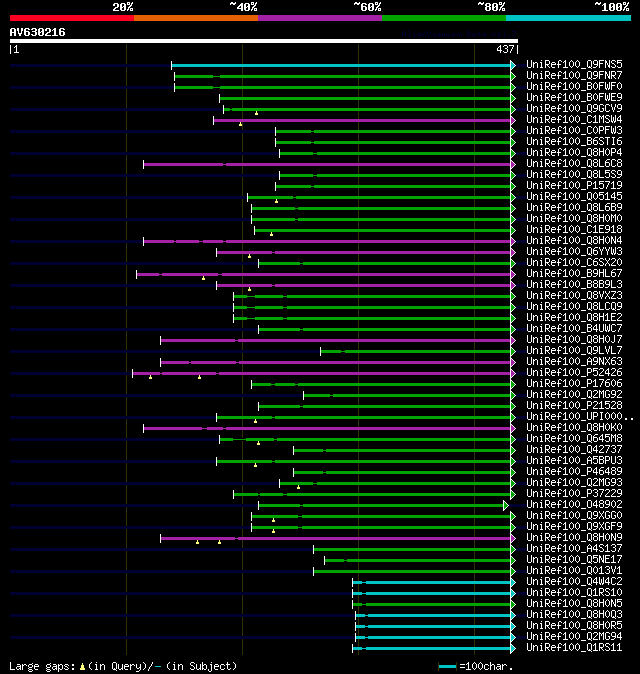Click UniRef100_B8B9L3 label
The width and height of the screenshot is (640, 674).
(574, 285)
